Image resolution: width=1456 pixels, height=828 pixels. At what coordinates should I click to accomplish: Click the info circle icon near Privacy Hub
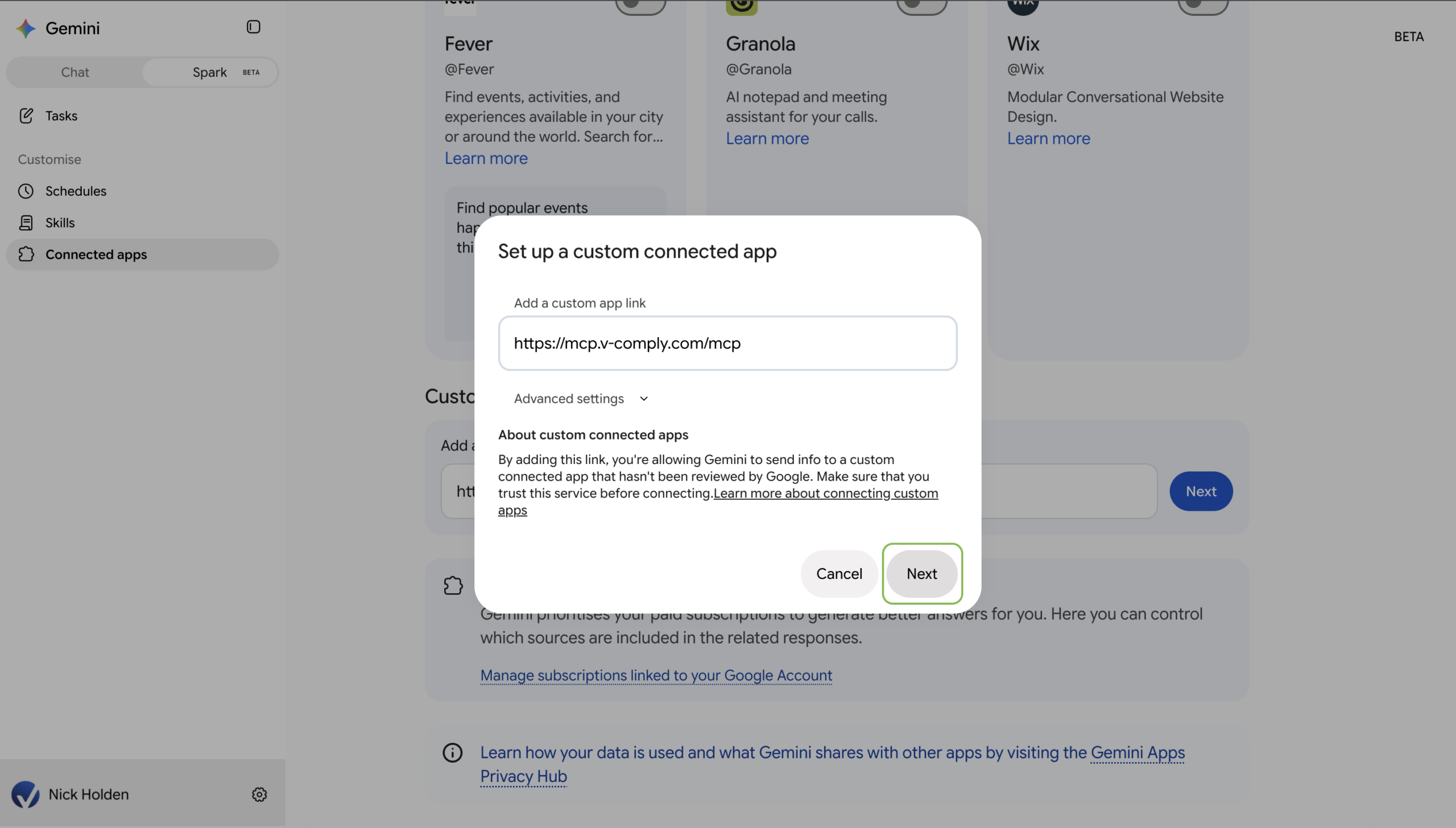[x=453, y=752]
